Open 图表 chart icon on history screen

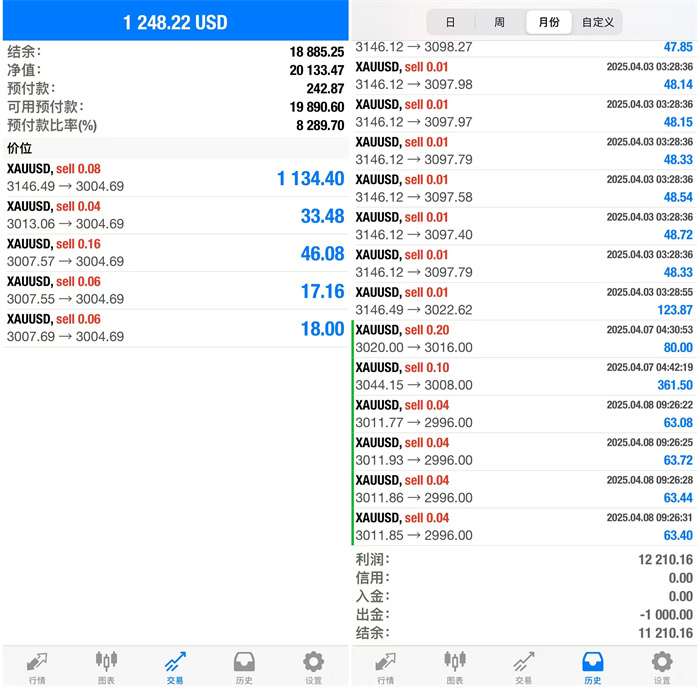(455, 667)
